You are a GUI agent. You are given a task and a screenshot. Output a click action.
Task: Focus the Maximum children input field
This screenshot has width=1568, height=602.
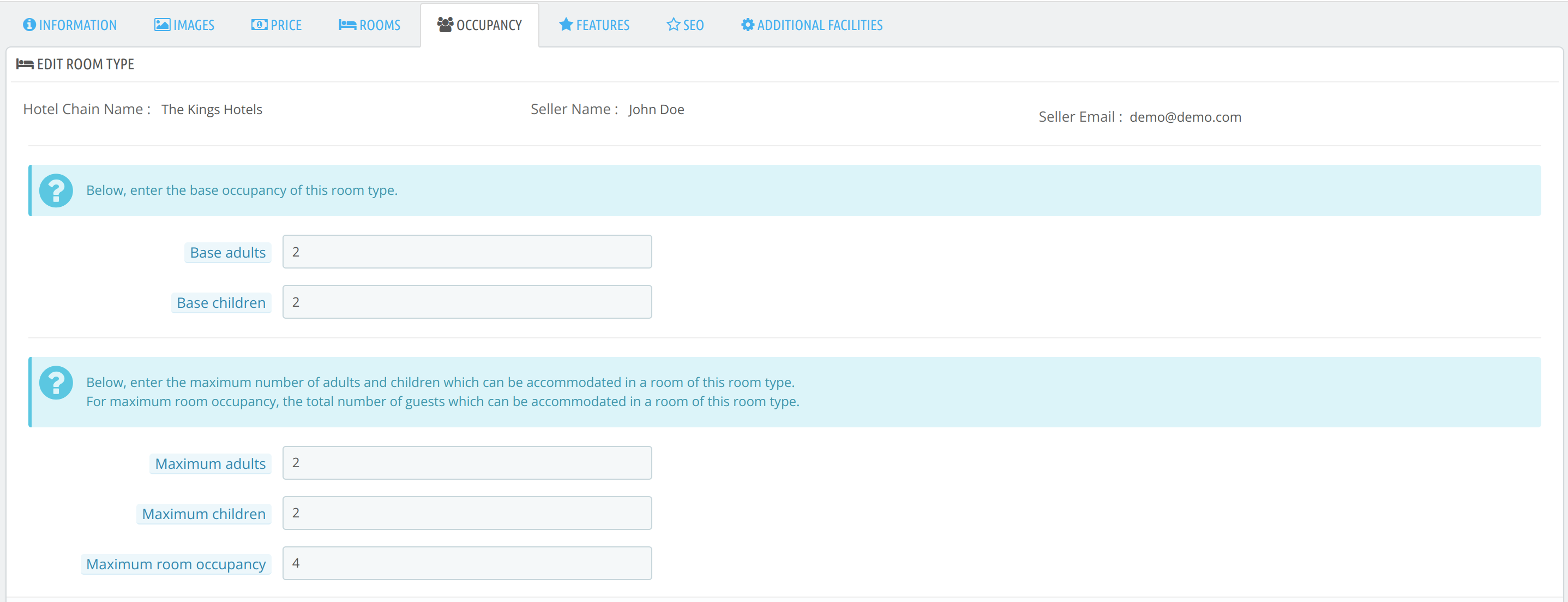(x=467, y=513)
